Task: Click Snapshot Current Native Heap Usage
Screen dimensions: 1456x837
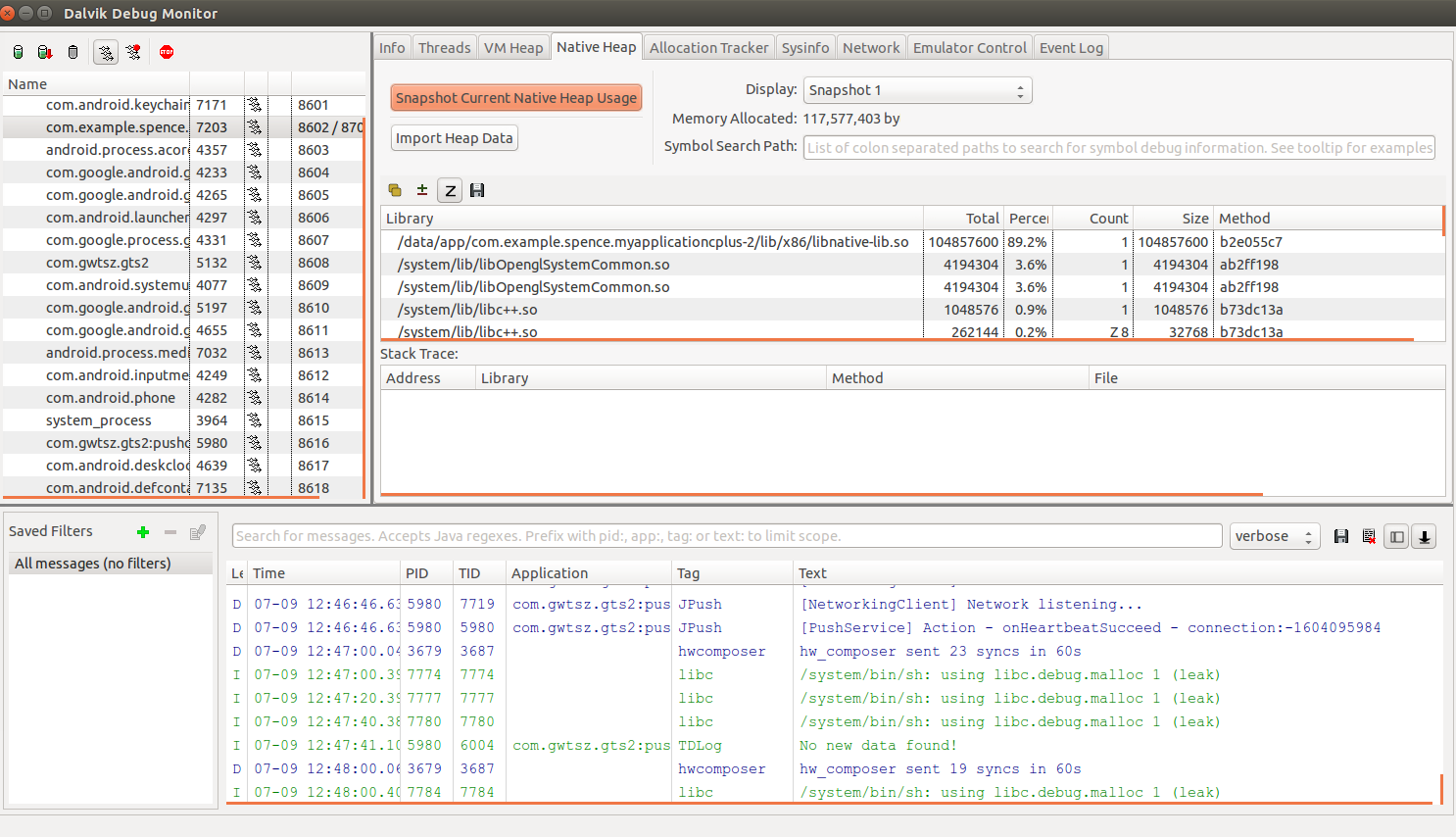Action: tap(516, 98)
